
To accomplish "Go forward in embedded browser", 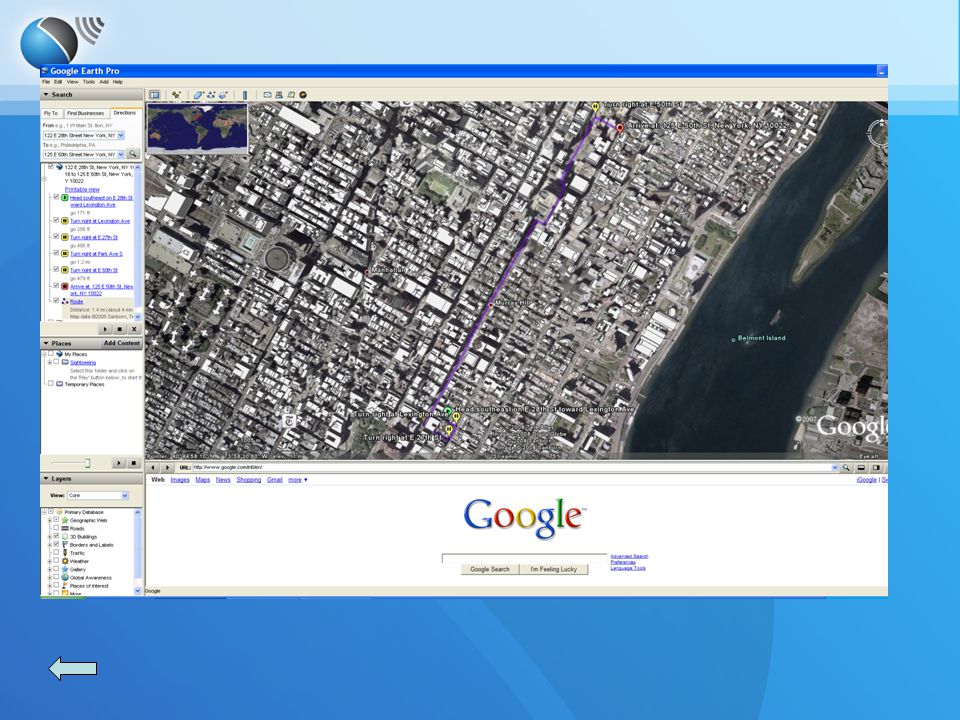I will [x=167, y=468].
